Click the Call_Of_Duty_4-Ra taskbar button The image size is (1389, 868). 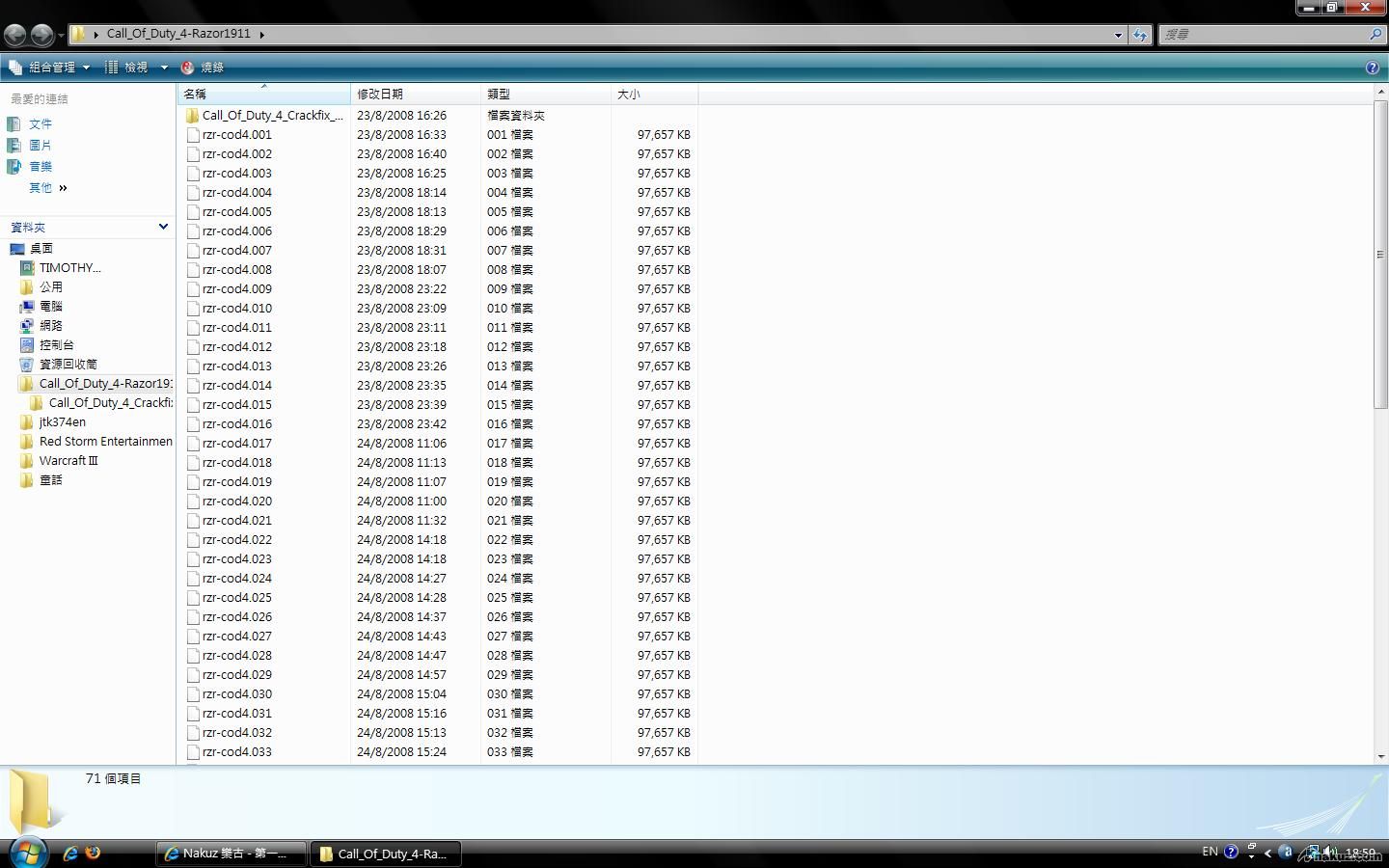(x=385, y=854)
